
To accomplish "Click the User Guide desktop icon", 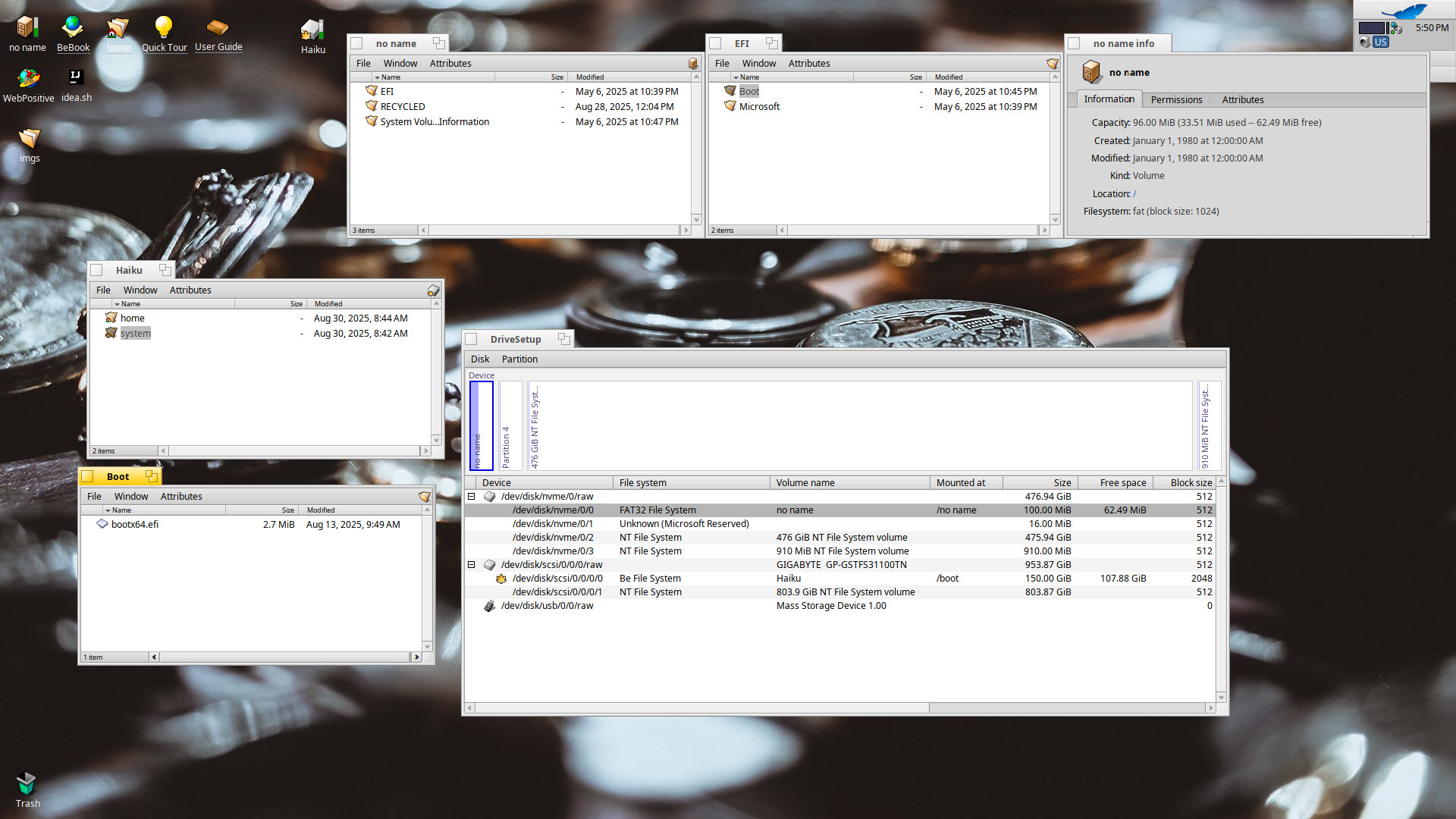I will tap(218, 29).
